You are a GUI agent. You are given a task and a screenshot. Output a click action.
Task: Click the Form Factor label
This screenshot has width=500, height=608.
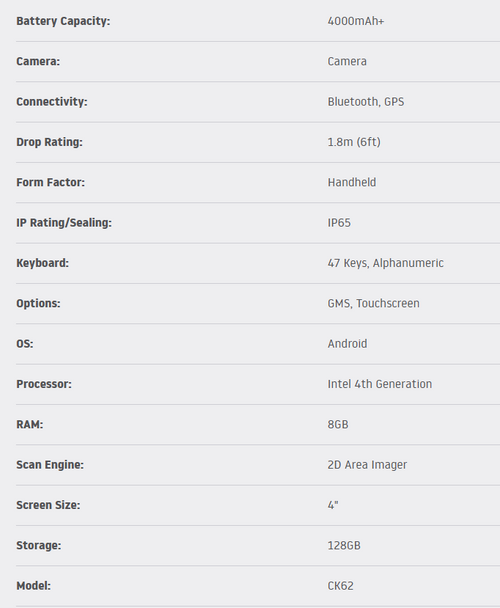50,183
